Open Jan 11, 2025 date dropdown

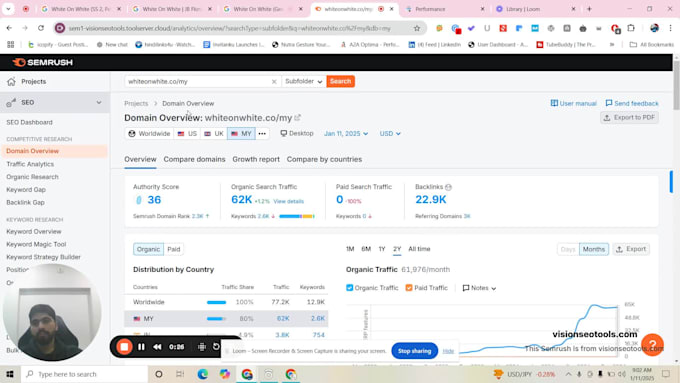(x=346, y=134)
